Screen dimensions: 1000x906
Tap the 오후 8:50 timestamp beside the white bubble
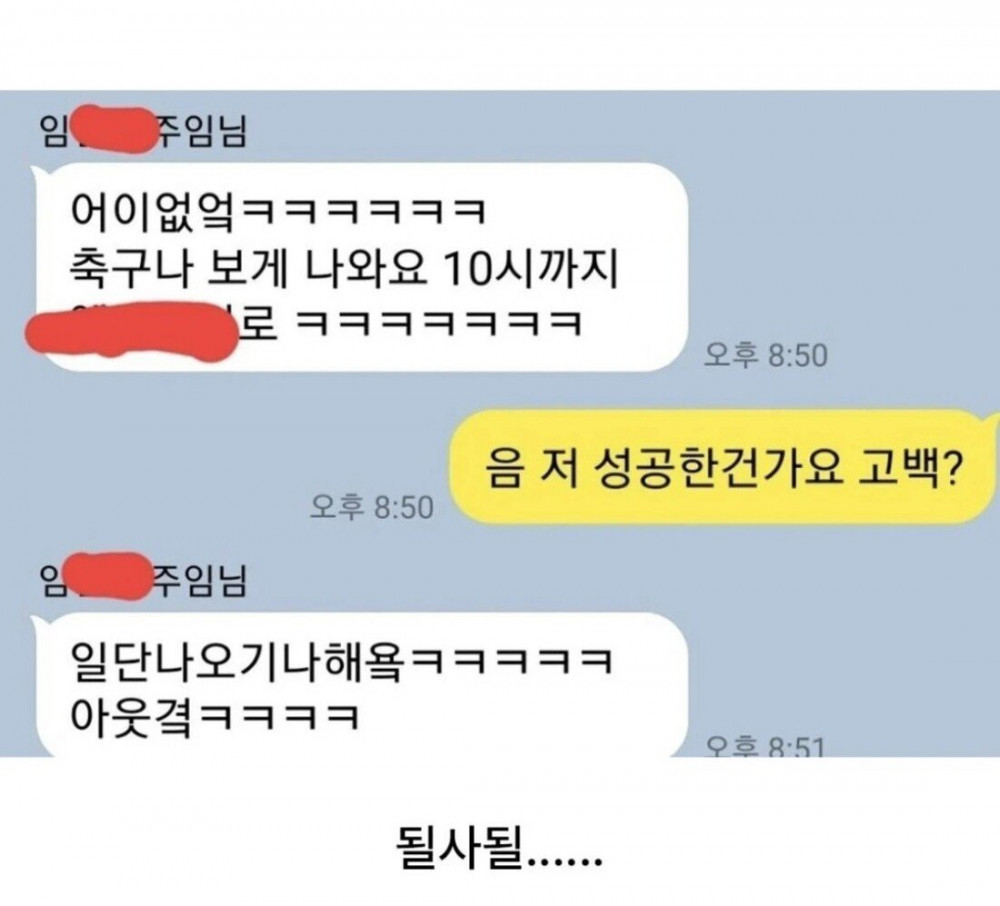(765, 355)
